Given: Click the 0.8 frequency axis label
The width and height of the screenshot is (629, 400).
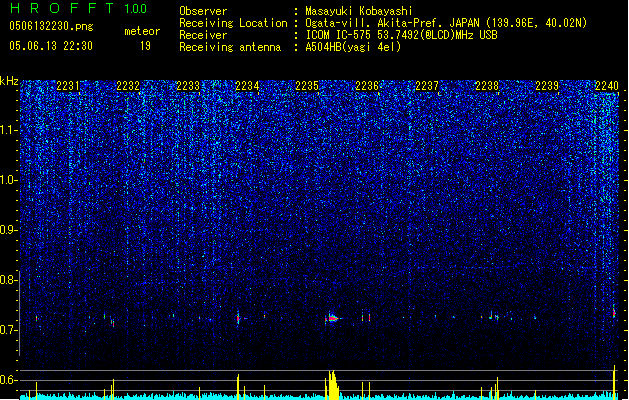Looking at the screenshot, I should 9,280.
